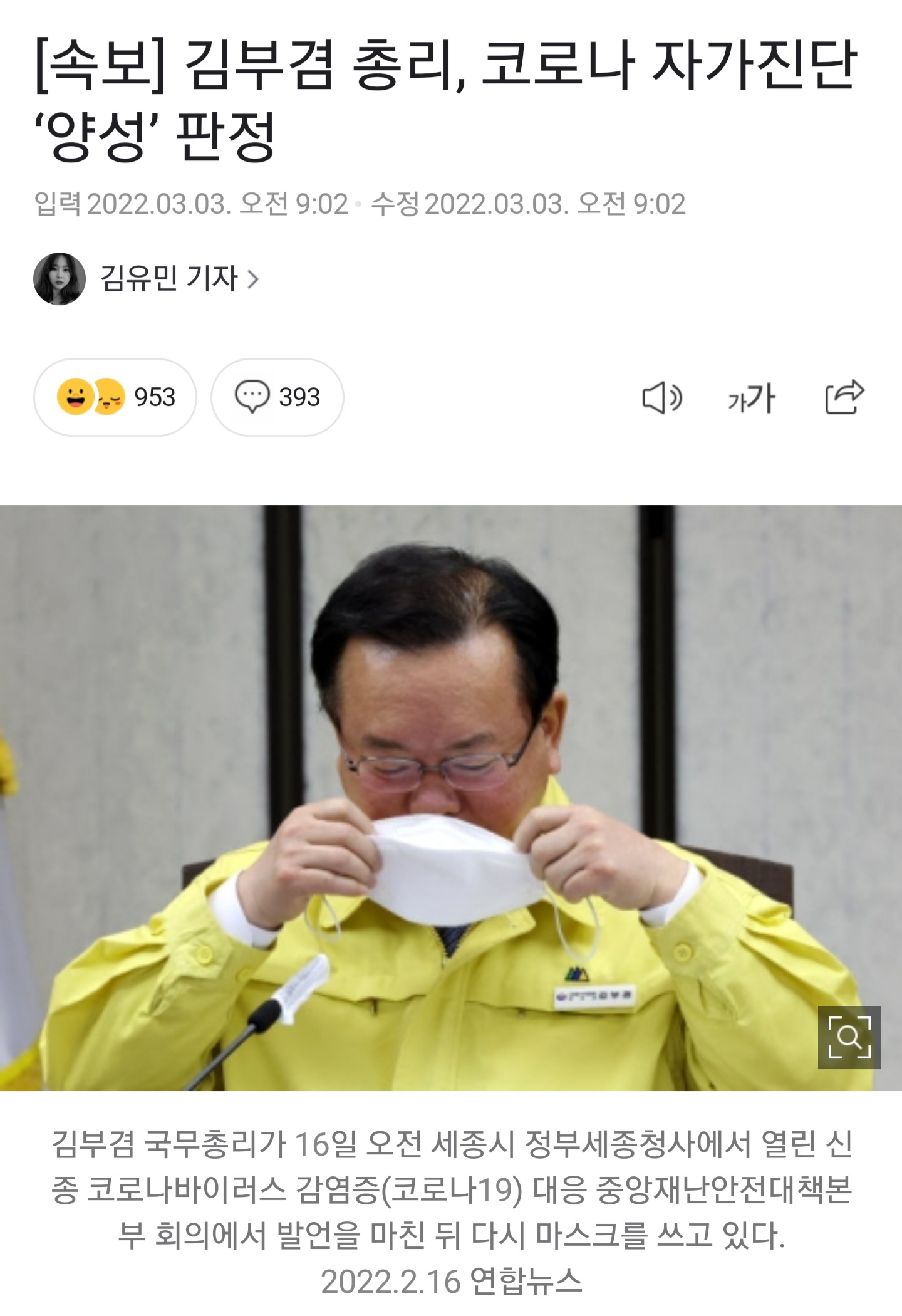Tap the 수정 2022.03.03. 오전 9:02 timestamp
This screenshot has height=1316, width=902.
tap(528, 204)
